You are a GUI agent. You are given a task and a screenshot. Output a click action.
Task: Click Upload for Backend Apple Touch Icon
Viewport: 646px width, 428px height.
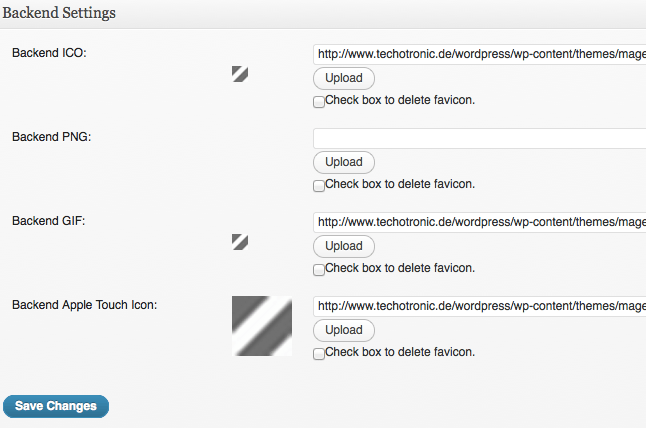344,330
